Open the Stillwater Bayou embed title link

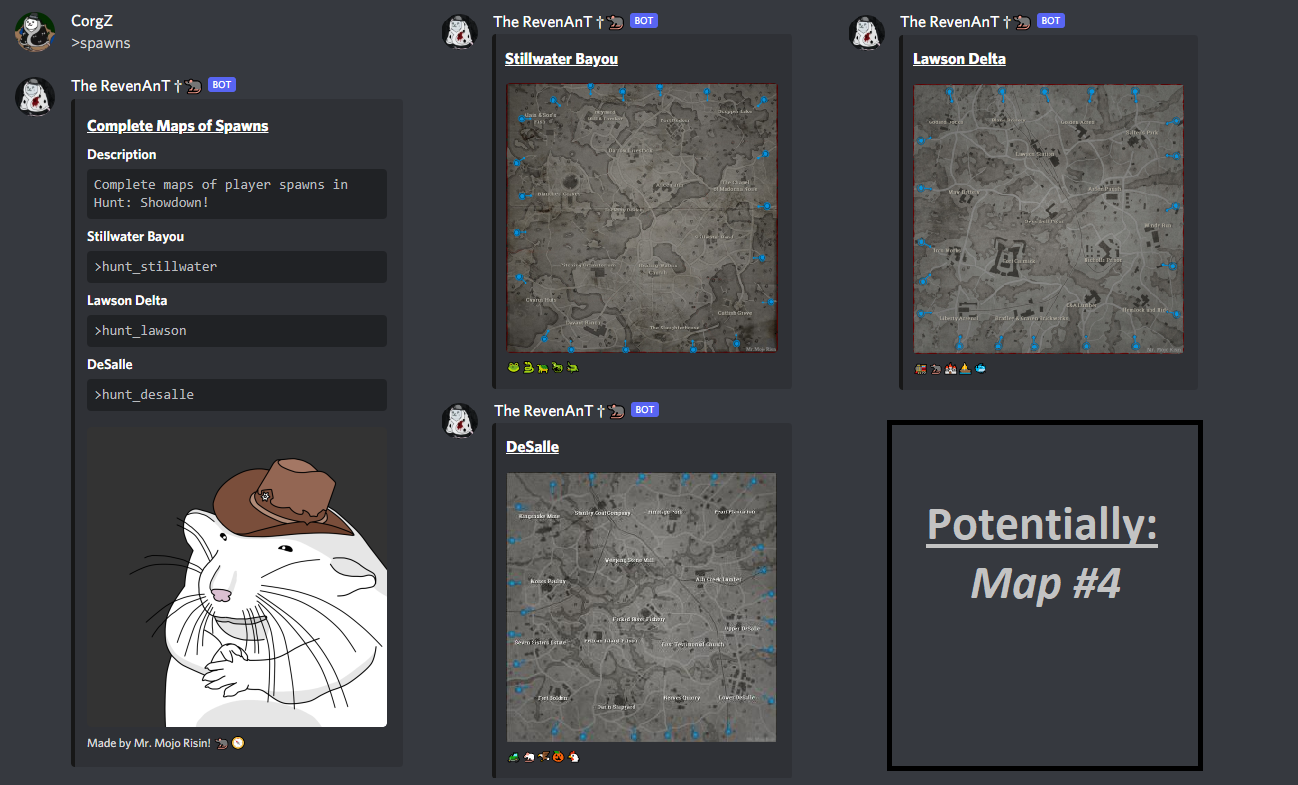pyautogui.click(x=561, y=59)
